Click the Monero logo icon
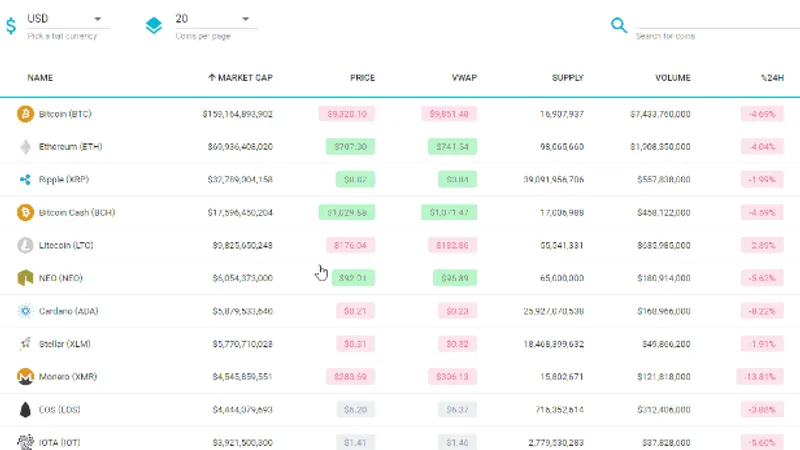The width and height of the screenshot is (800, 450). [x=25, y=377]
